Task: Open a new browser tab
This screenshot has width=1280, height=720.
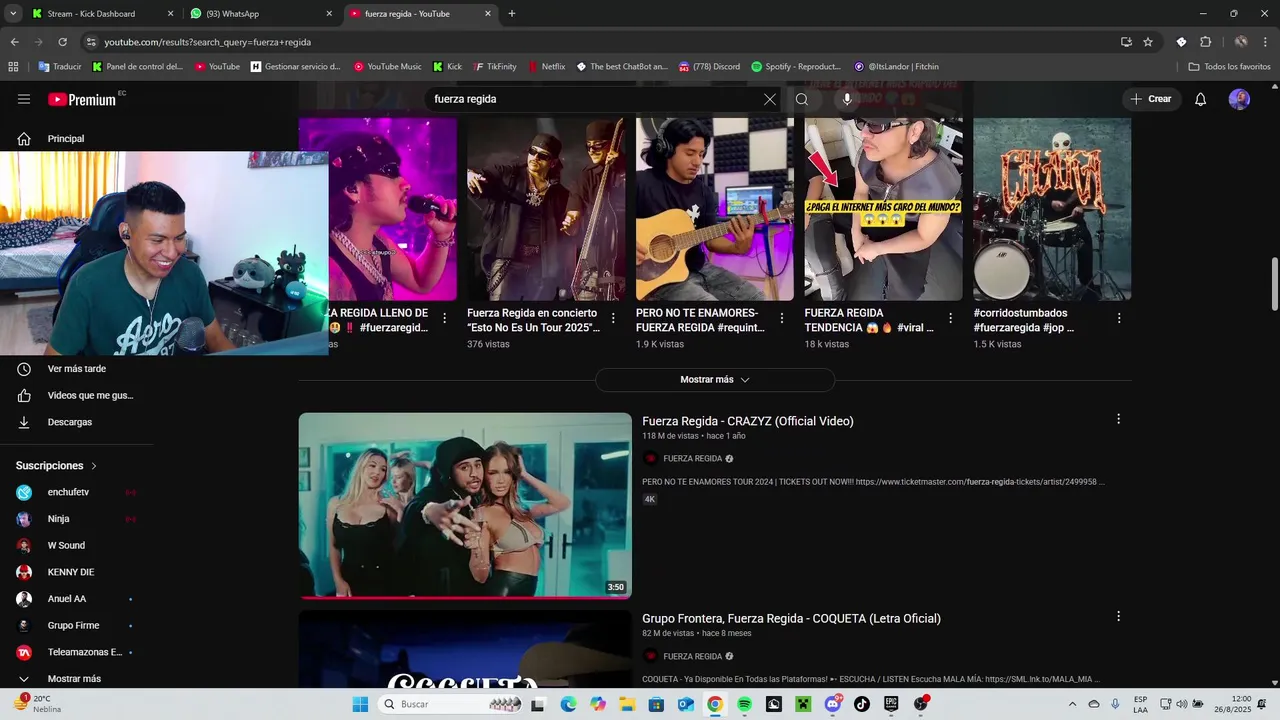Action: (512, 14)
